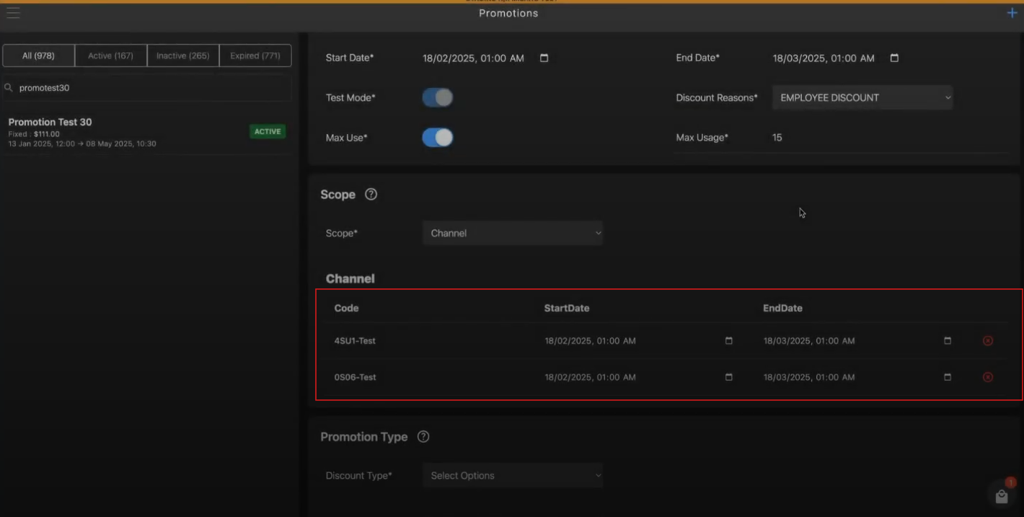Toggle the Max Use switch
This screenshot has width=1024, height=517.
click(438, 138)
